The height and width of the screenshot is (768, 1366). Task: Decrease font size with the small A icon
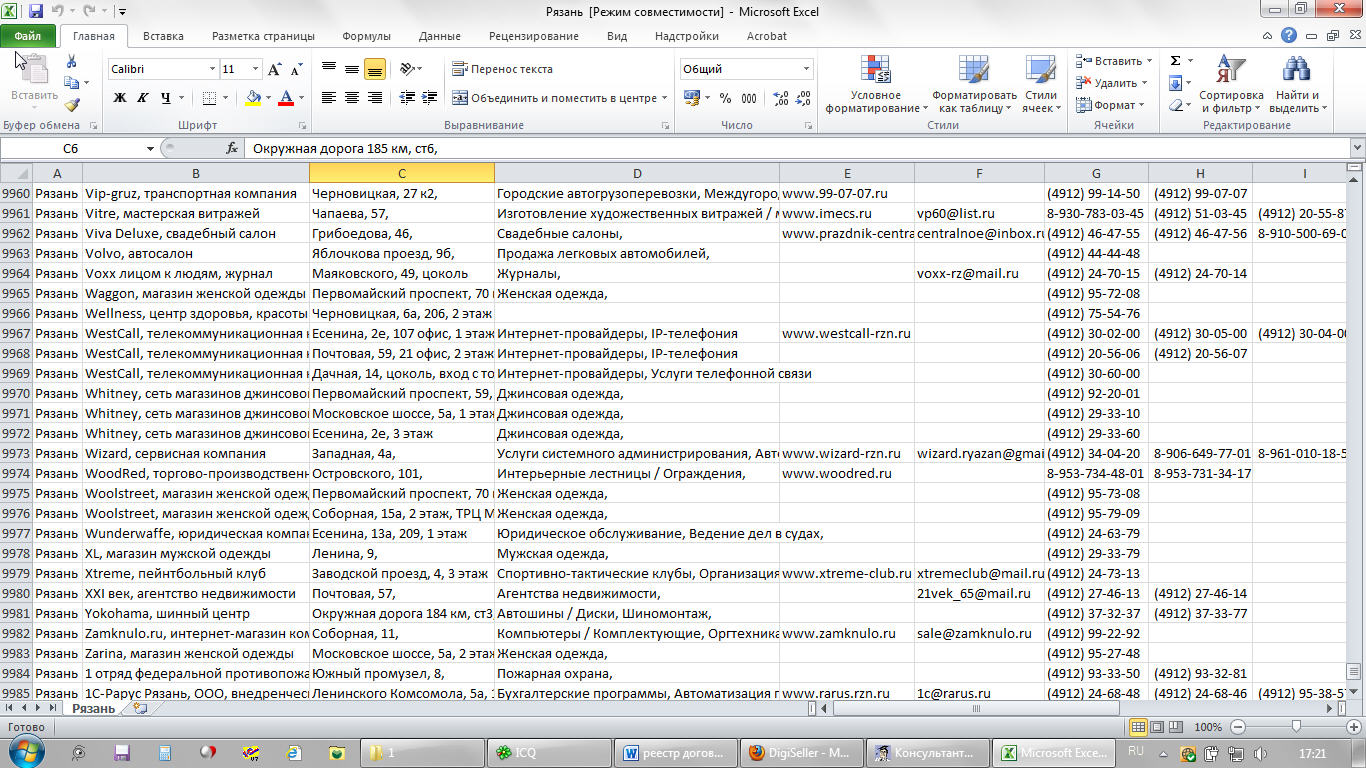click(296, 70)
